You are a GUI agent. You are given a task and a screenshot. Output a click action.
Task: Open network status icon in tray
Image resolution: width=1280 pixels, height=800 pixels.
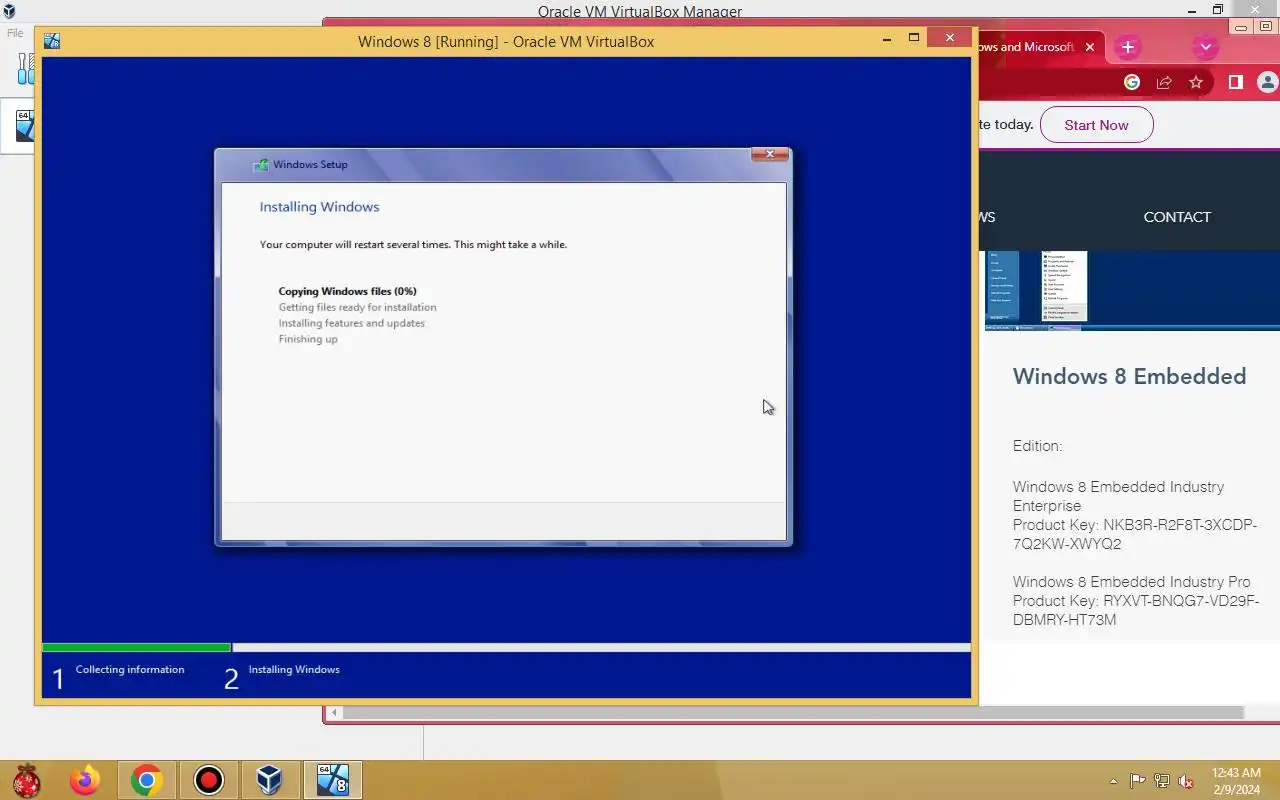(x=1161, y=781)
